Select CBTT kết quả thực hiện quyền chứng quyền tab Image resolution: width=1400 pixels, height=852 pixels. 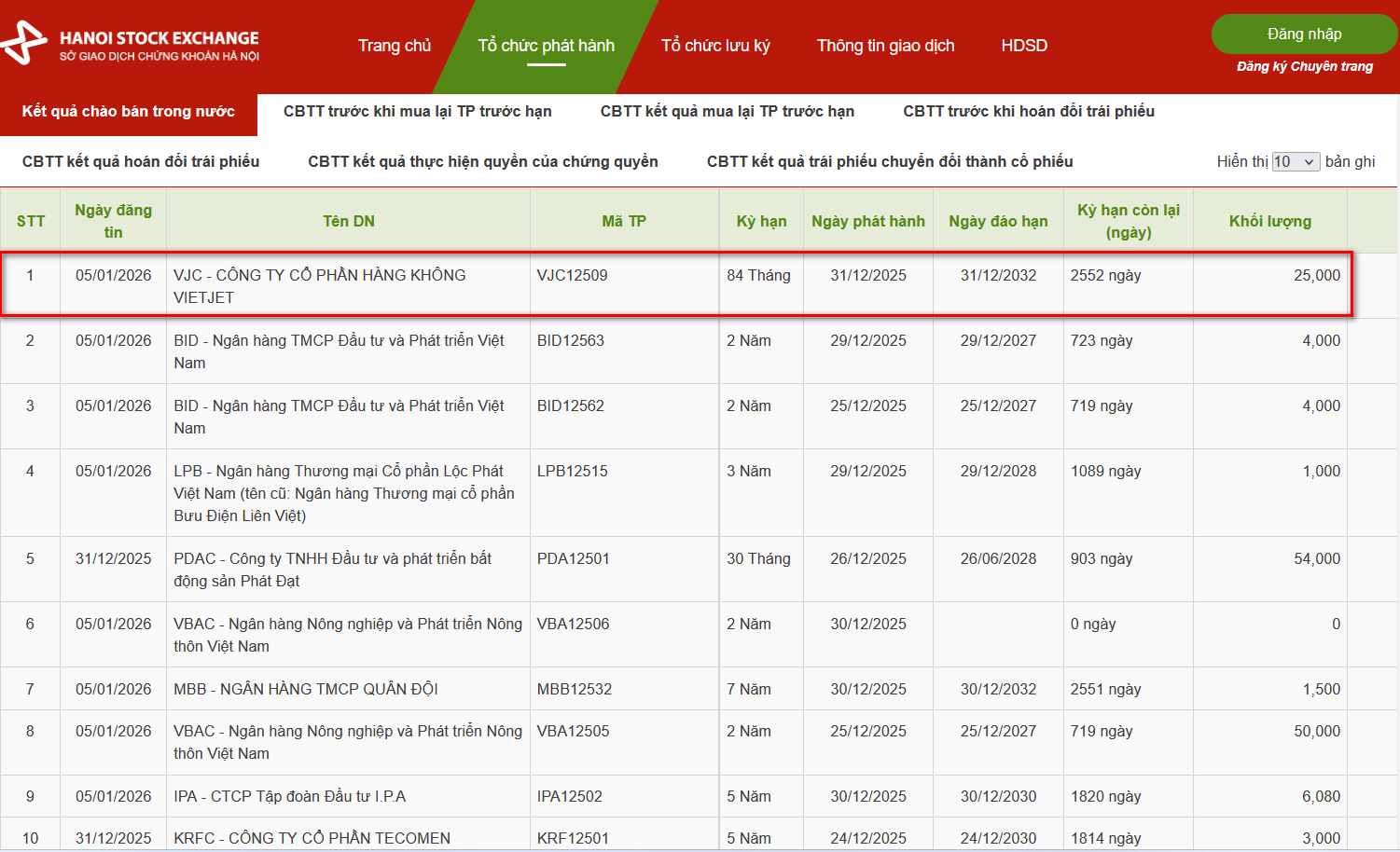[x=482, y=162]
